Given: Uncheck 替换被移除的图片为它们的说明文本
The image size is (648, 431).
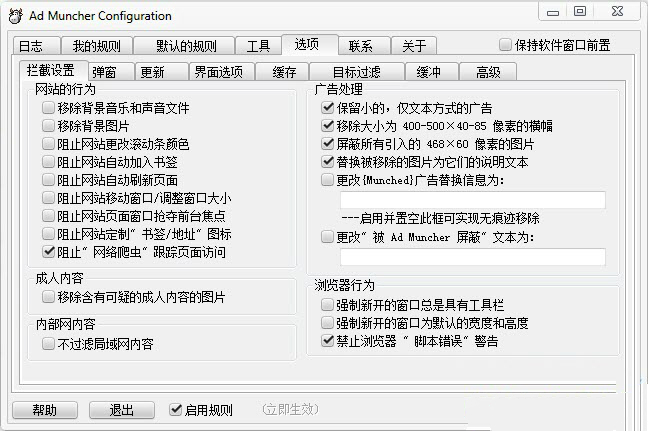Looking at the screenshot, I should tap(327, 162).
